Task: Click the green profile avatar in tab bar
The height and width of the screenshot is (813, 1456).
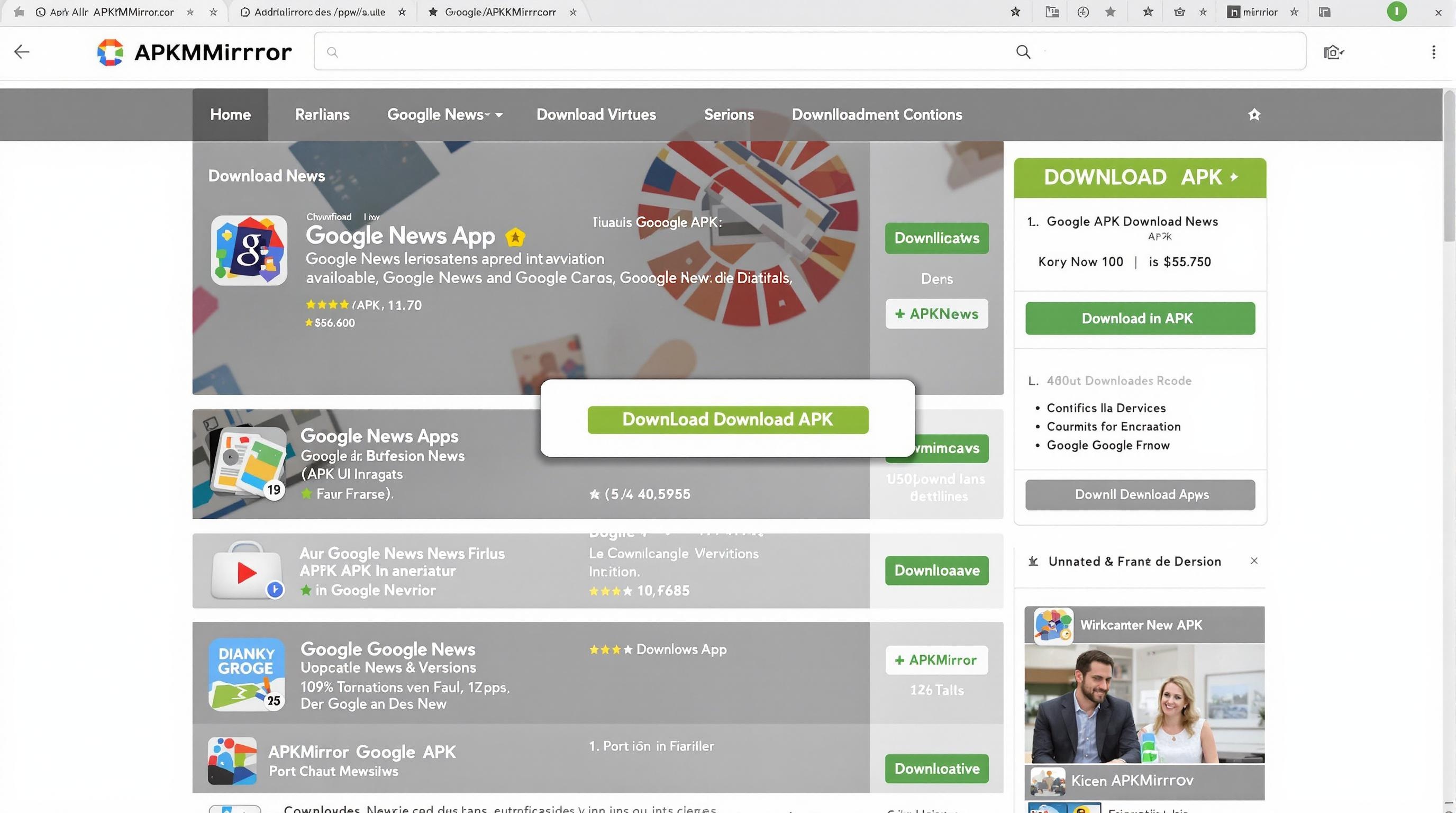Action: (1396, 12)
